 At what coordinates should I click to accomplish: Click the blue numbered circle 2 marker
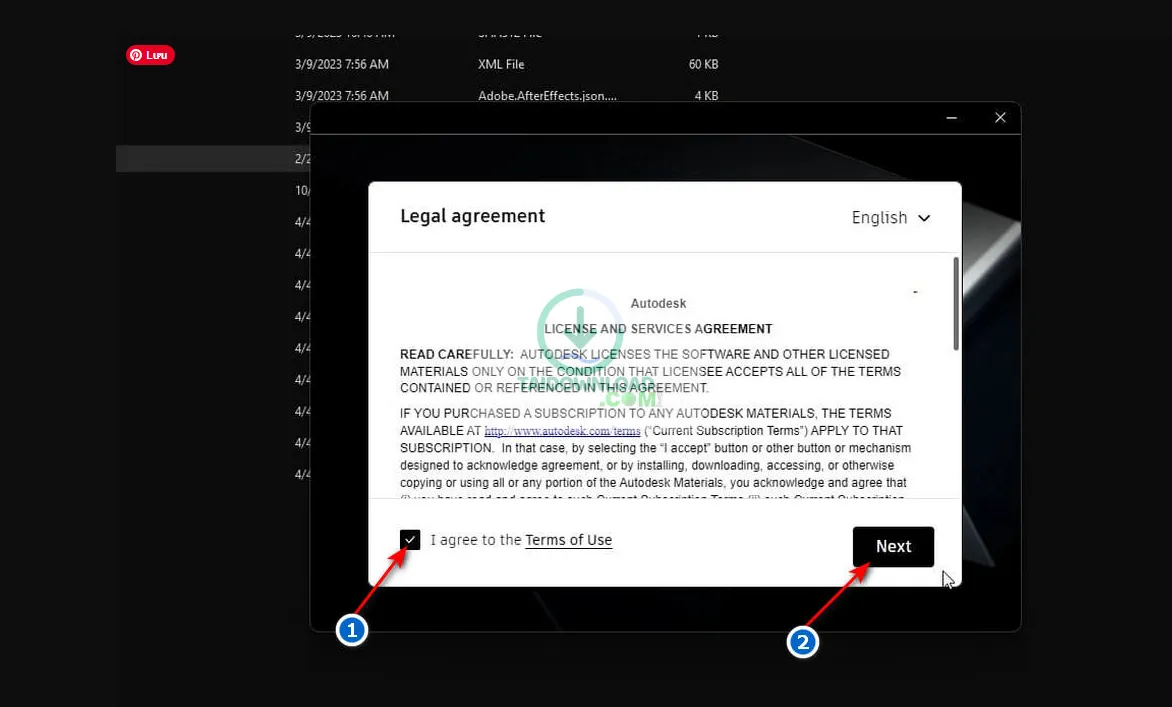pos(803,642)
